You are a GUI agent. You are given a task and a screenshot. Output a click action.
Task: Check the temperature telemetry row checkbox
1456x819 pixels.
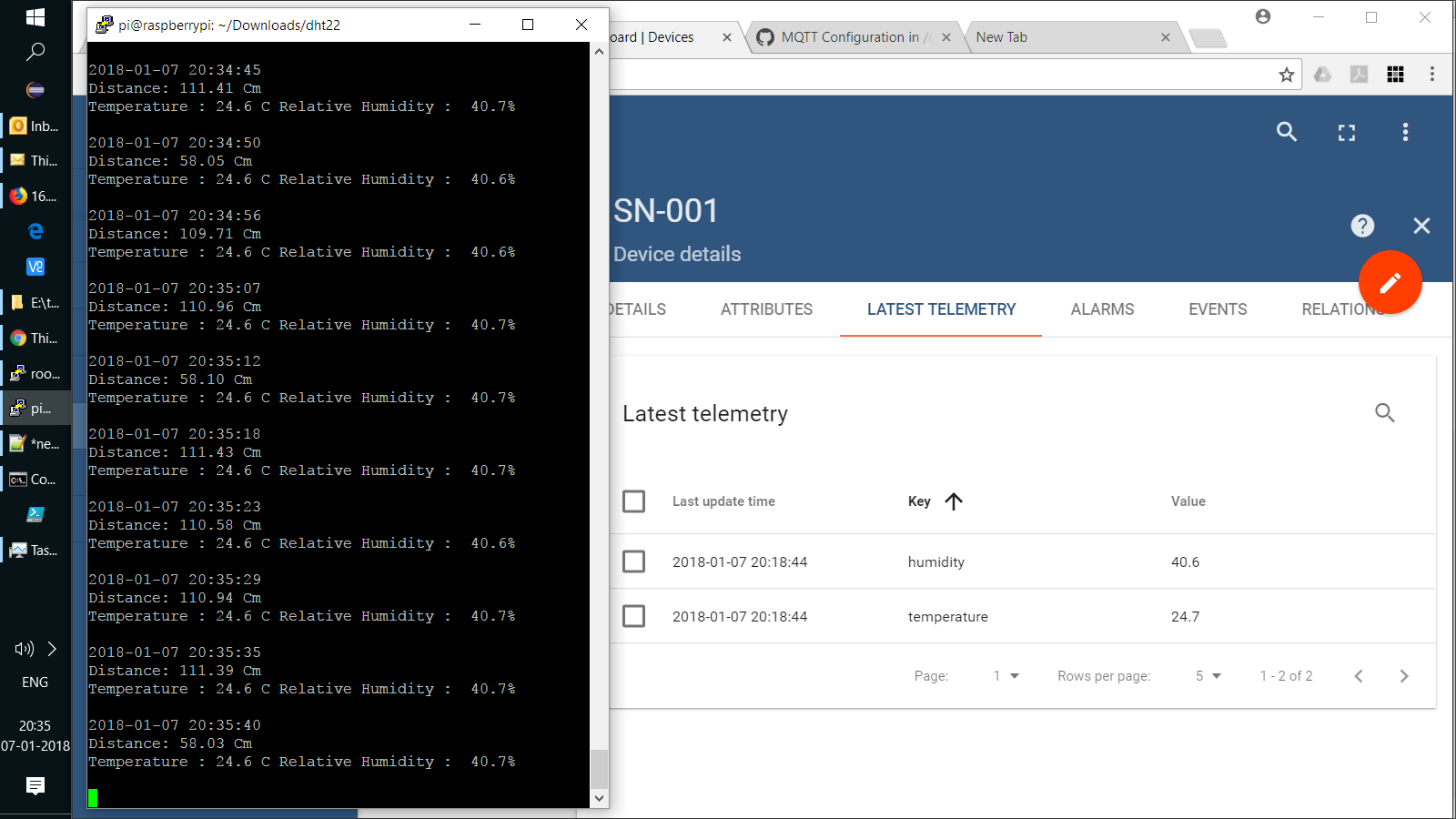(x=634, y=616)
